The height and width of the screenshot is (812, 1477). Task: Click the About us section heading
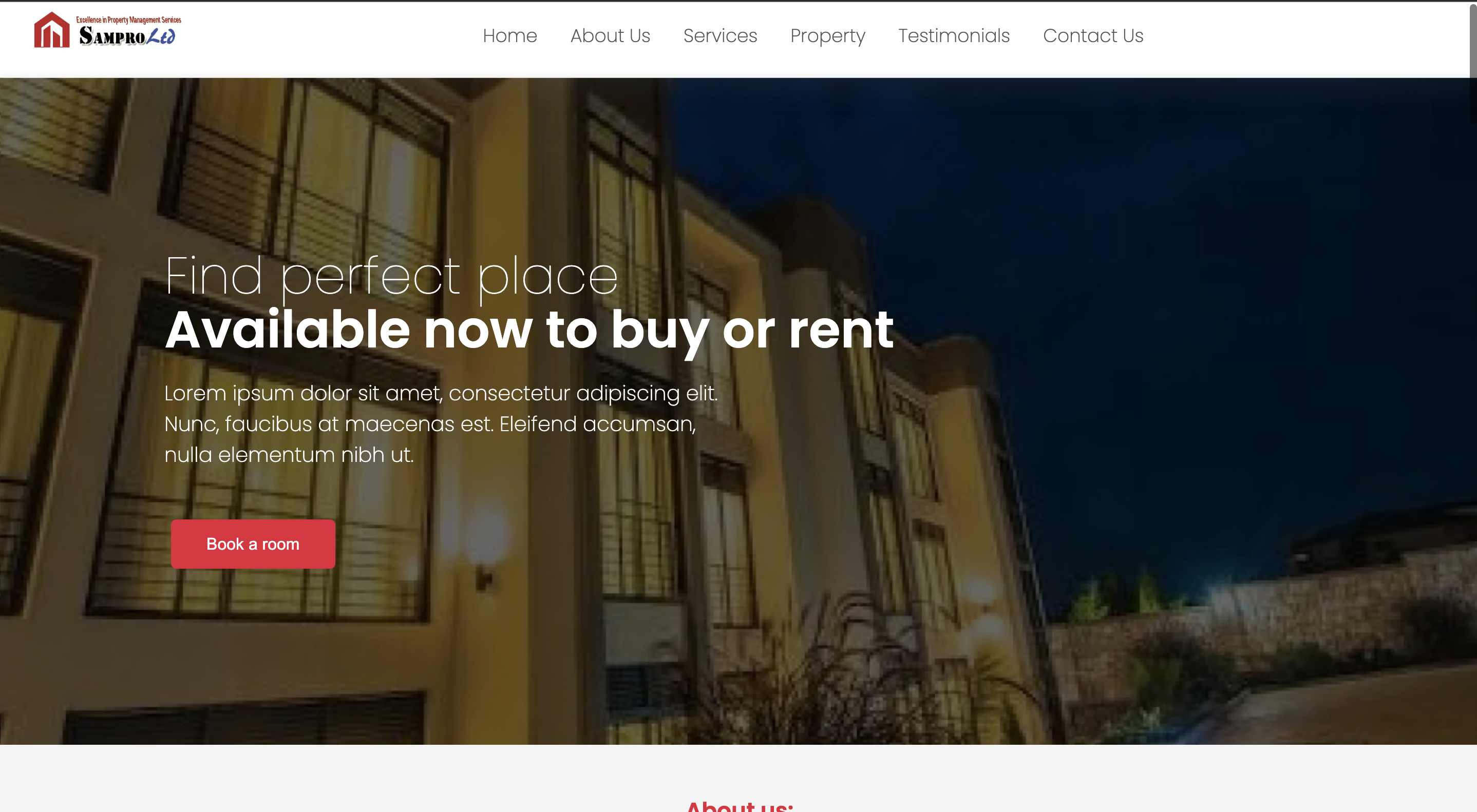click(x=739, y=805)
